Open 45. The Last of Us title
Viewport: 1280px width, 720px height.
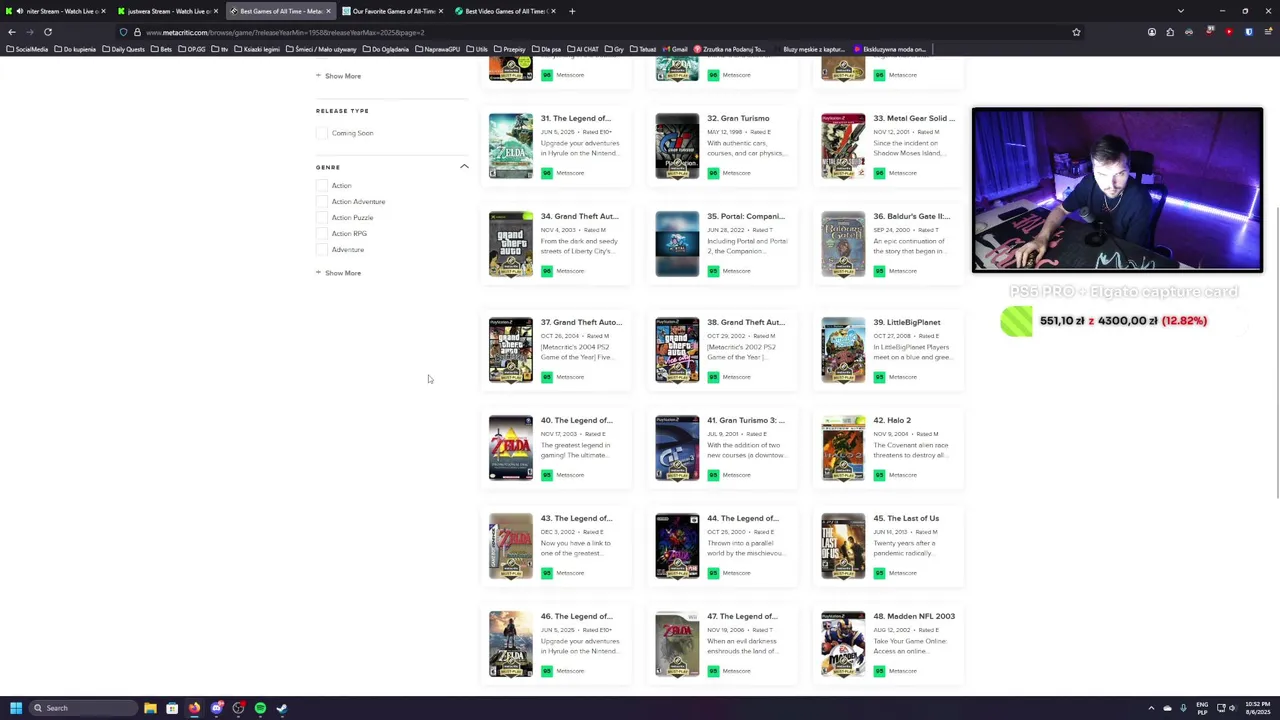pos(906,518)
